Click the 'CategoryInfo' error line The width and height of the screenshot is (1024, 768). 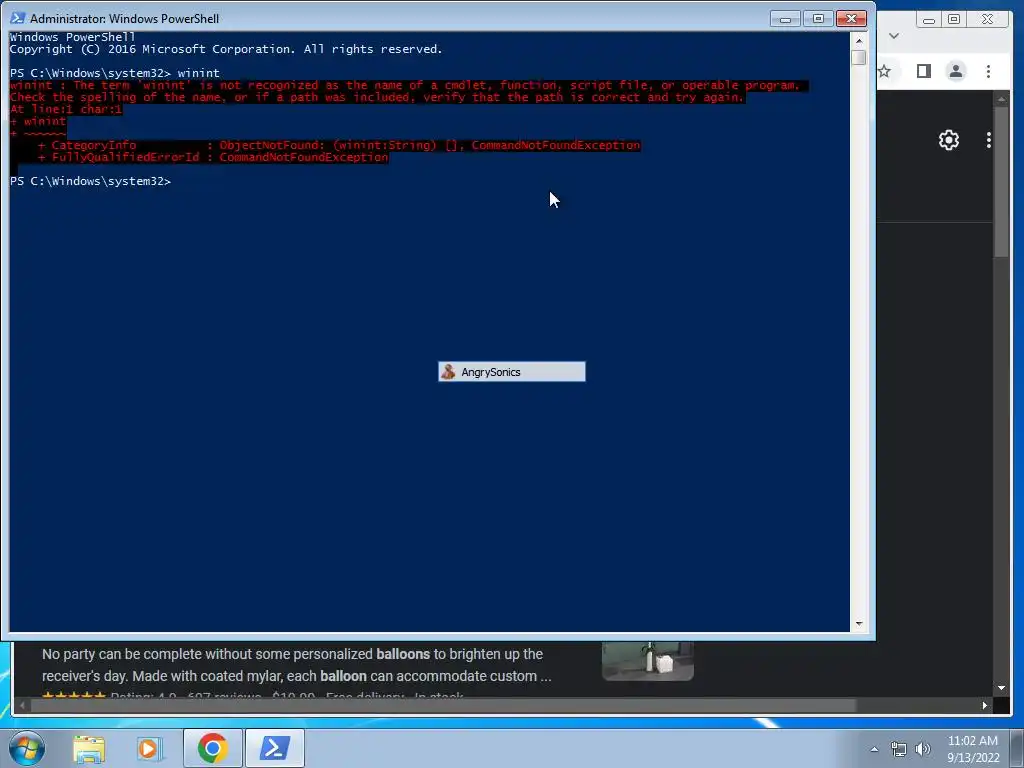coord(339,145)
